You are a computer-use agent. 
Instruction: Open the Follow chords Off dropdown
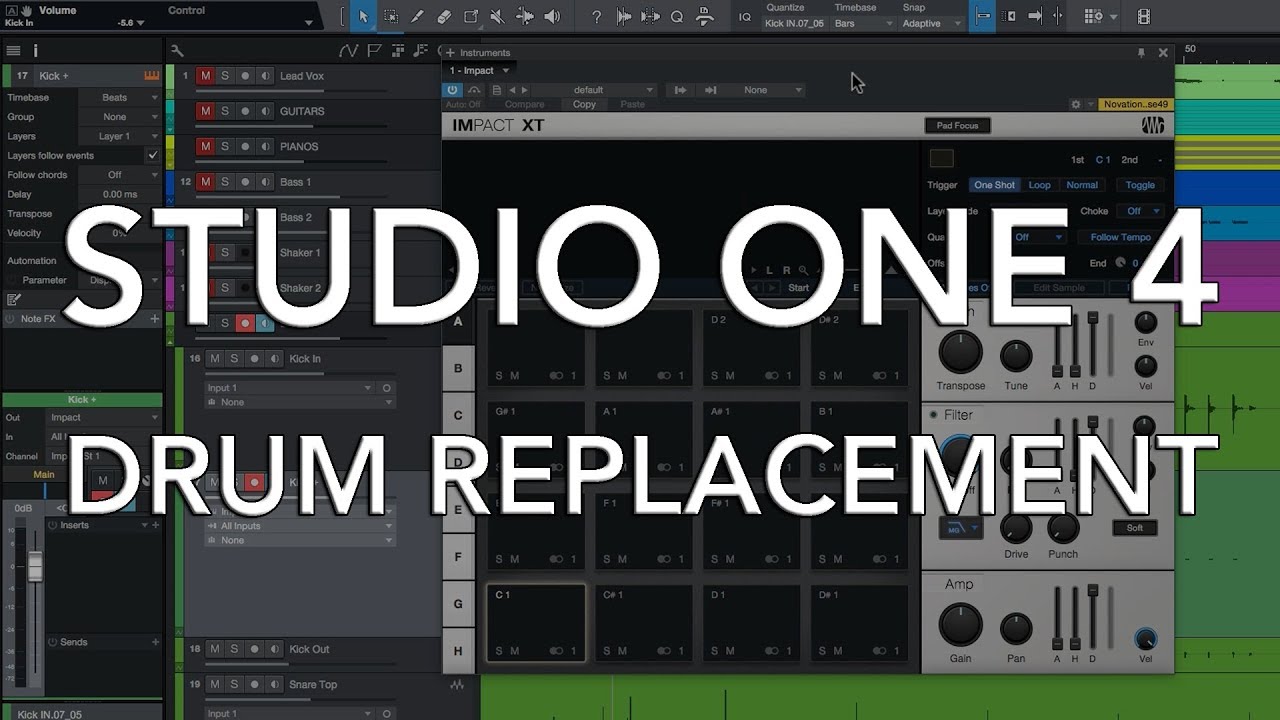coord(119,175)
